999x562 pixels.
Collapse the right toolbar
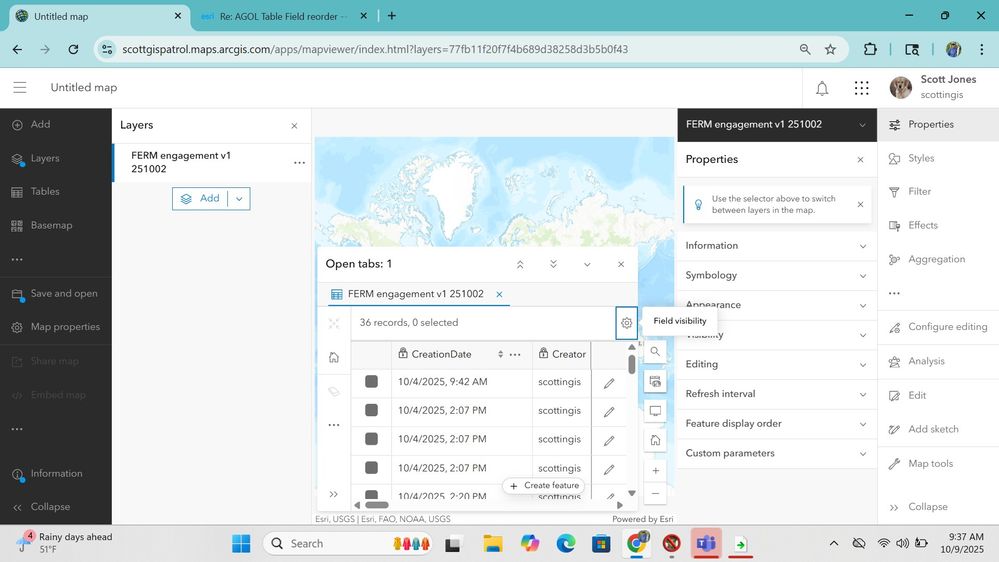[919, 507]
